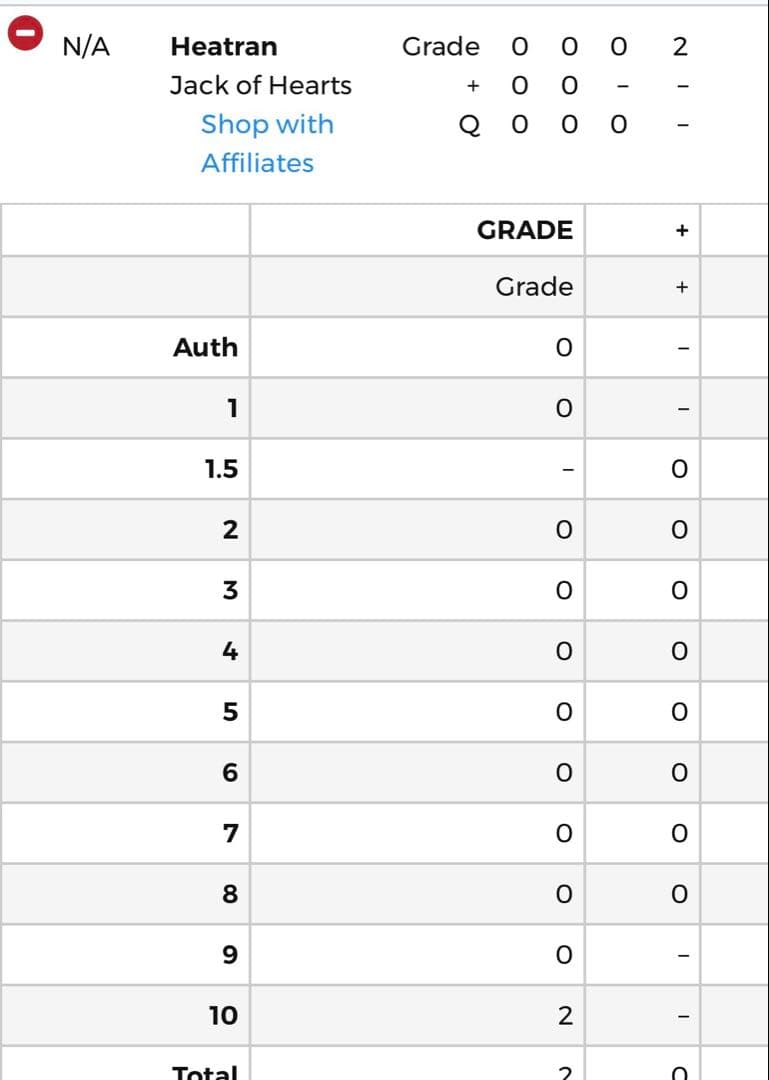Click Jack of Hearts set name

(260, 85)
